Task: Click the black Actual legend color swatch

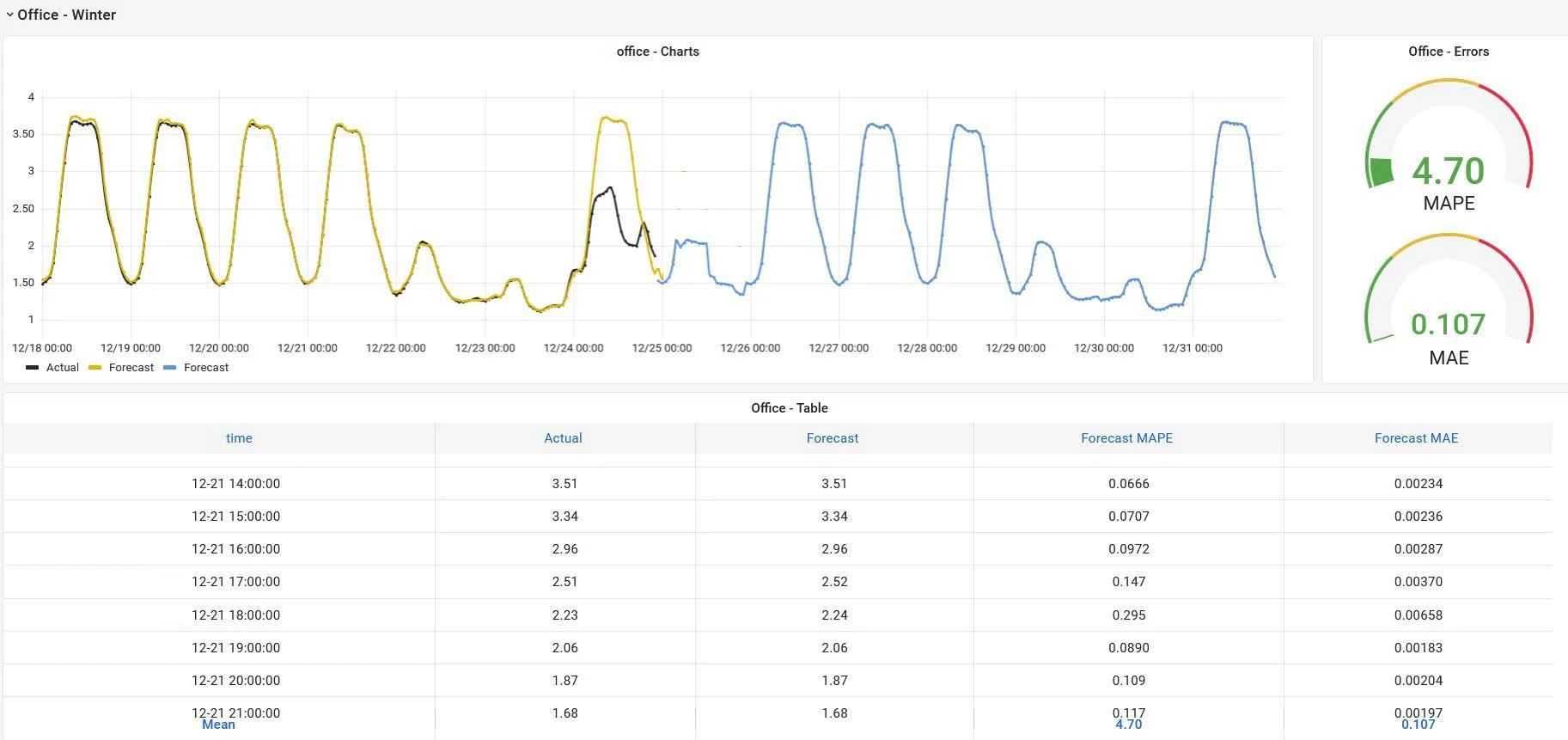Action: (x=33, y=368)
